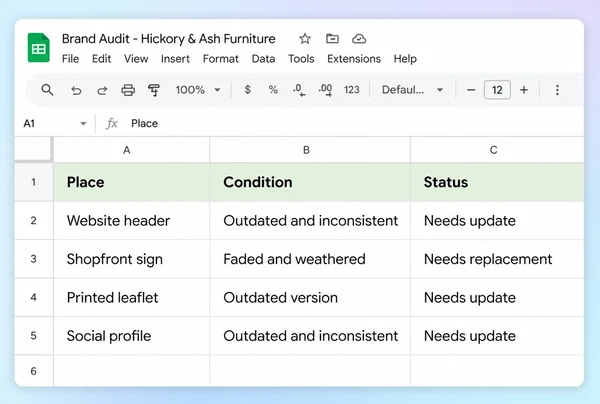Screen dimensions: 600x404
Task: Open the Format menu
Action: click(221, 59)
